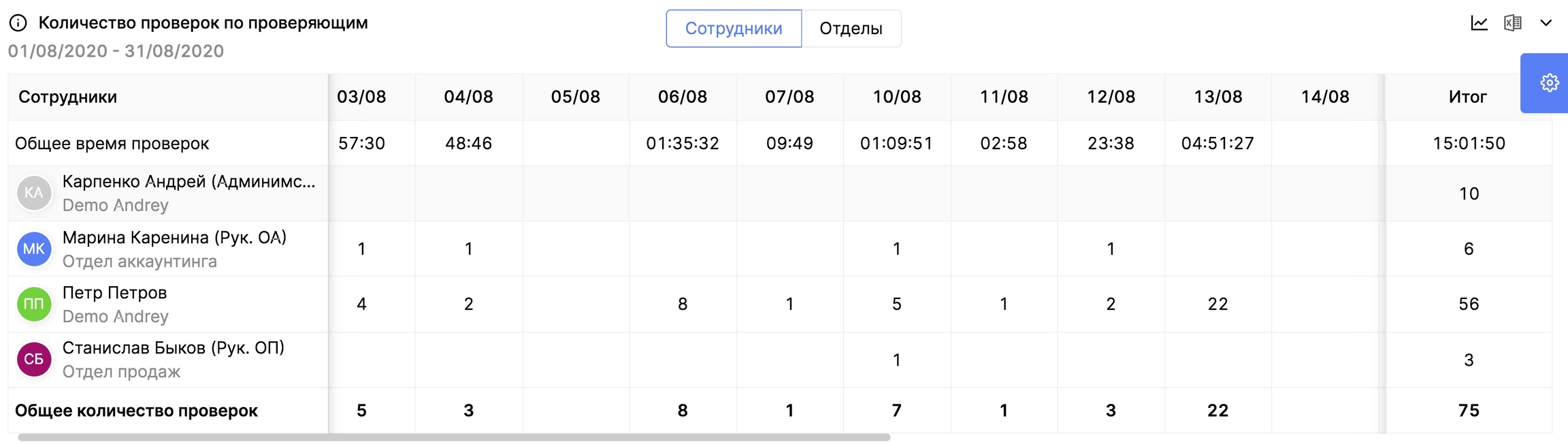Click Марина Каренина's MK avatar
Screen dimensions: 1568x444
pos(34,249)
